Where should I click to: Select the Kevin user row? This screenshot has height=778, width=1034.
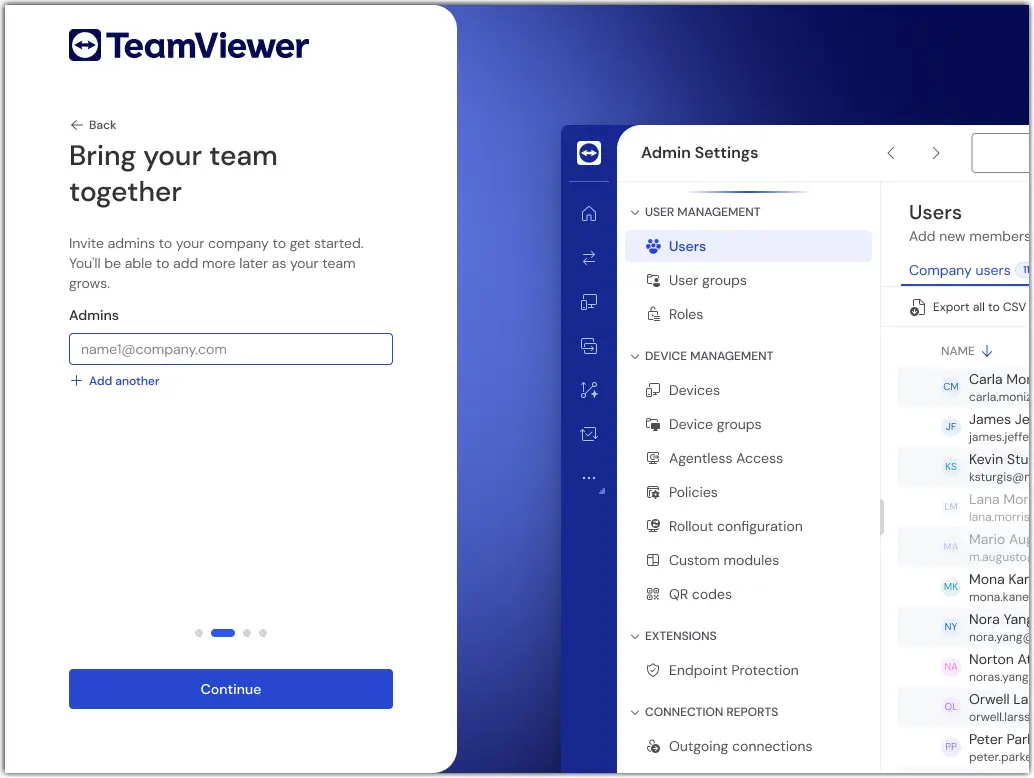[963, 467]
